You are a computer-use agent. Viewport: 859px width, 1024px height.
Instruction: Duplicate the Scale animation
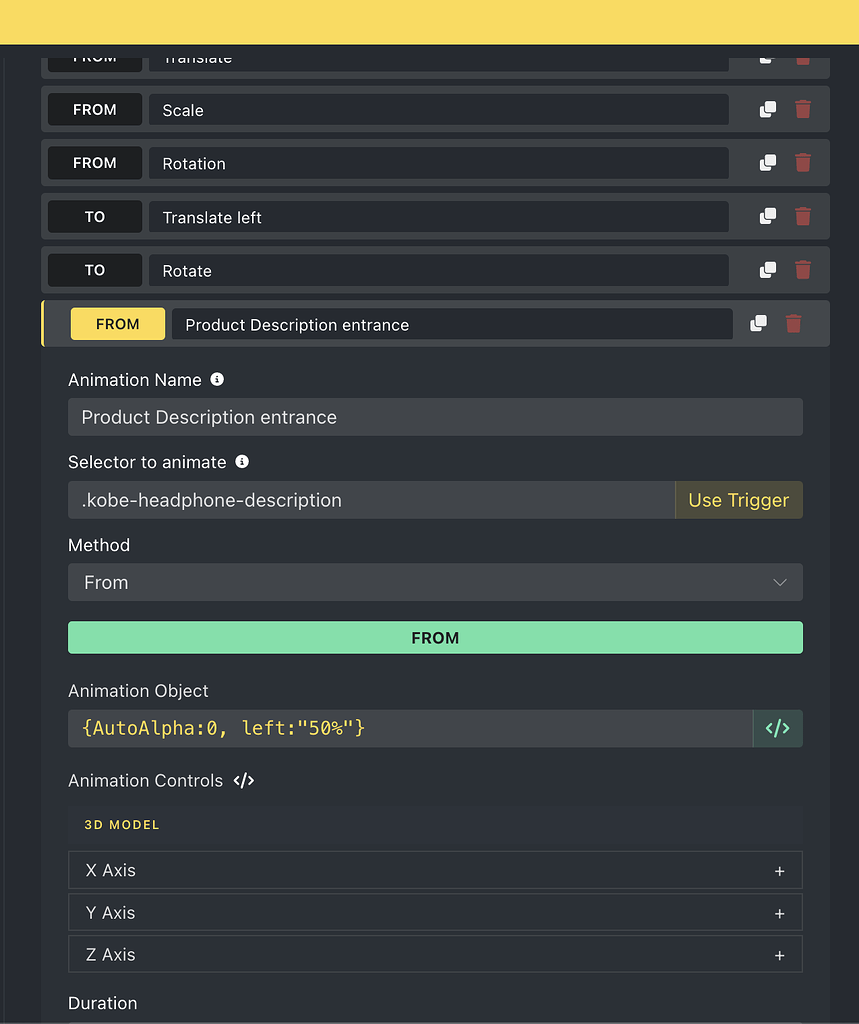767,109
